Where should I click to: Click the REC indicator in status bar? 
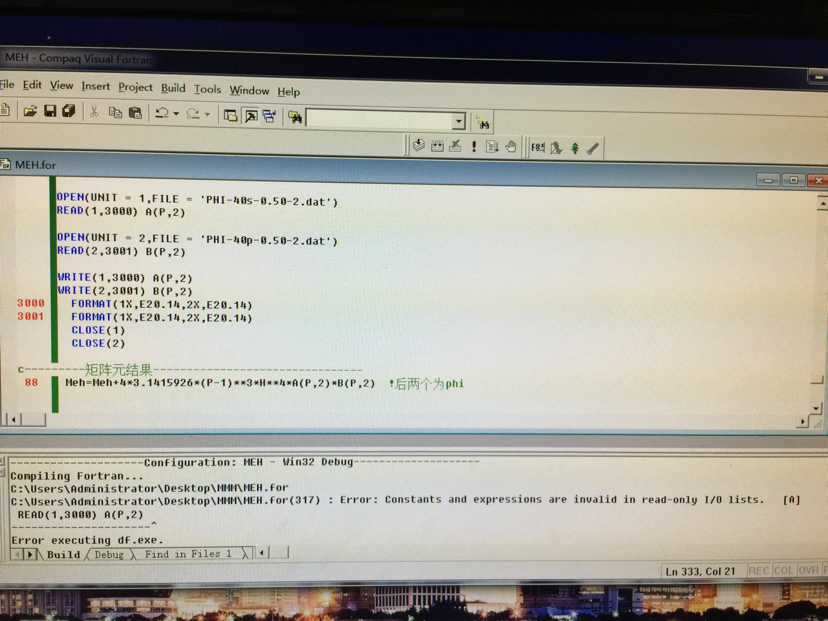click(x=759, y=571)
